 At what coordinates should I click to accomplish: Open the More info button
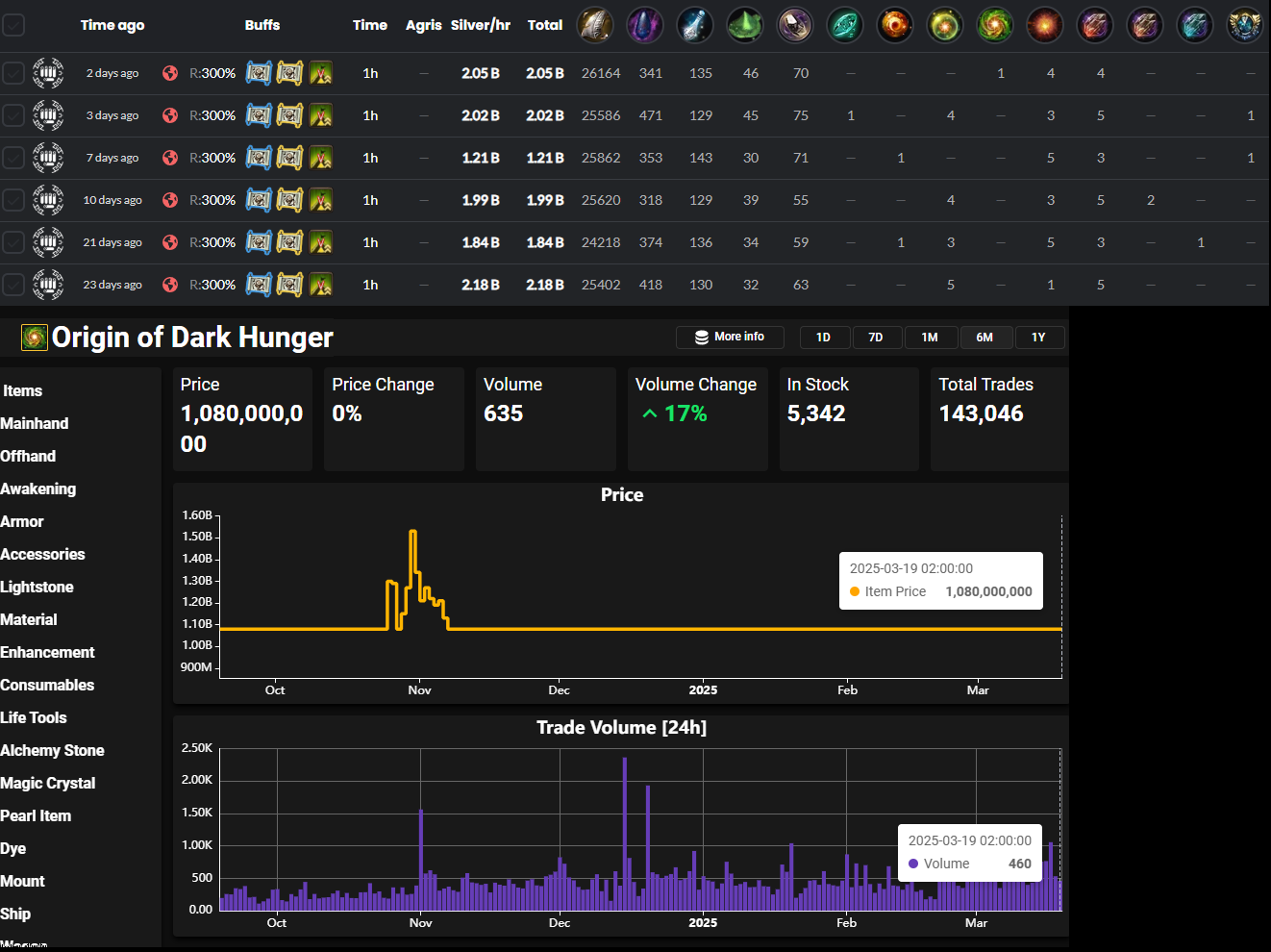point(730,338)
